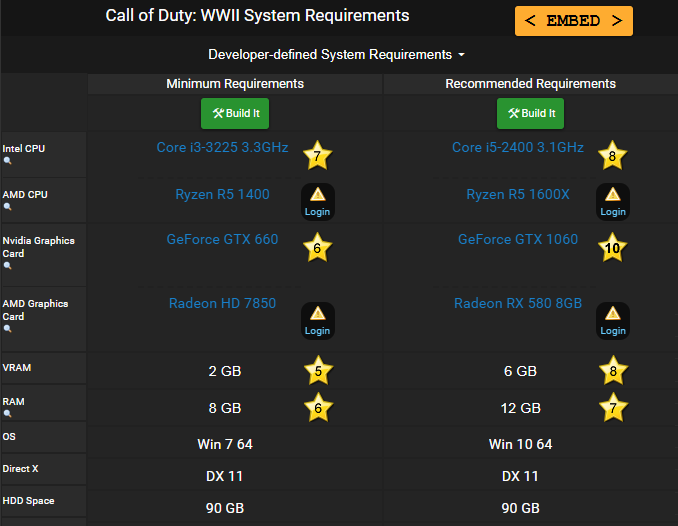Click the VRAM row label
678x526 pixels.
click(x=17, y=368)
